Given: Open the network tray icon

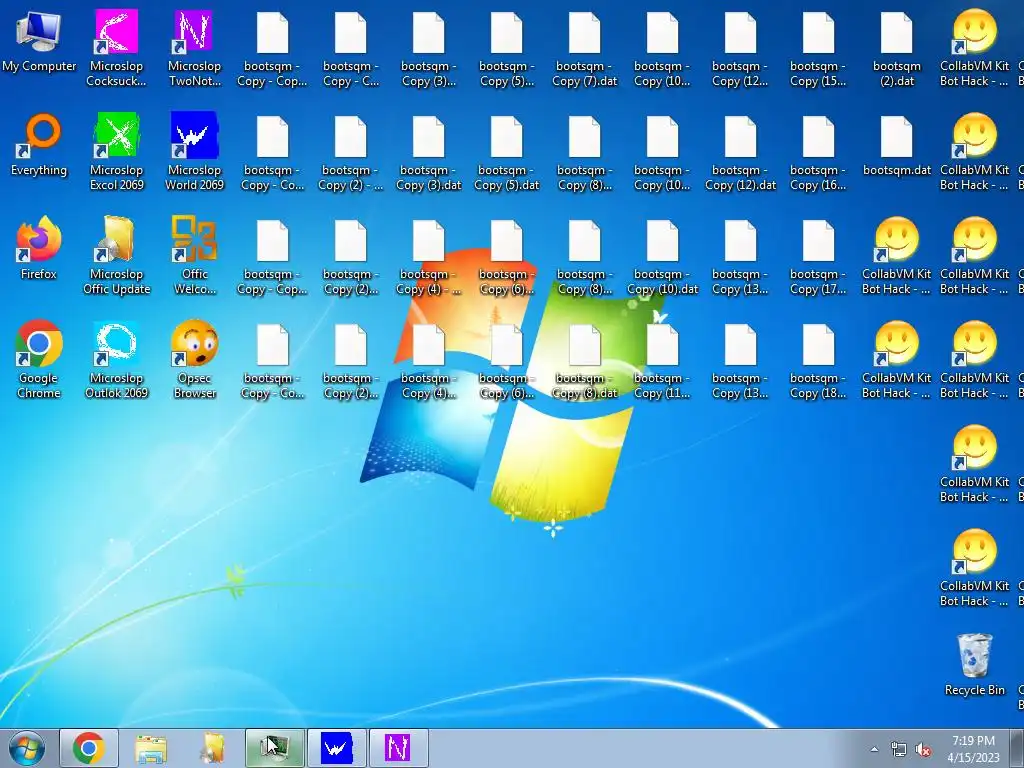Looking at the screenshot, I should 899,749.
